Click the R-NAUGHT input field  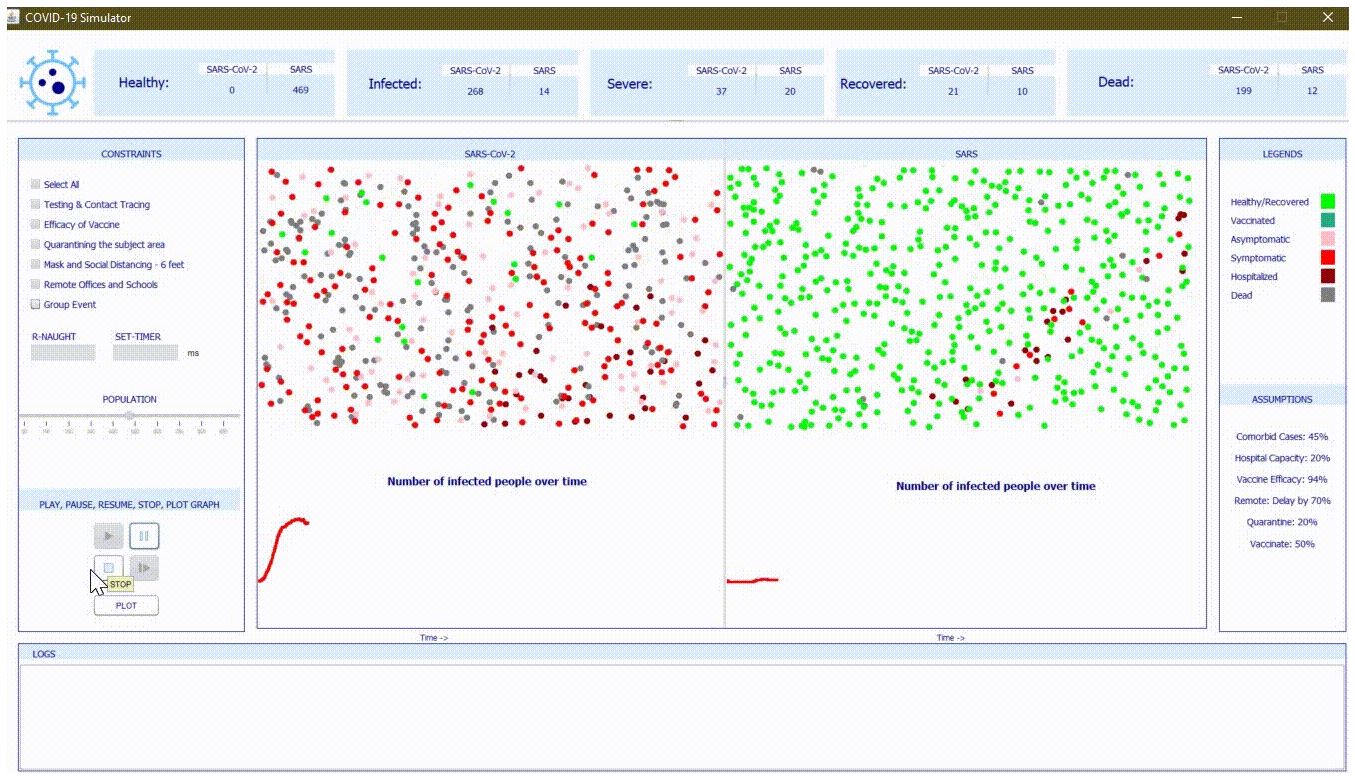tap(63, 353)
